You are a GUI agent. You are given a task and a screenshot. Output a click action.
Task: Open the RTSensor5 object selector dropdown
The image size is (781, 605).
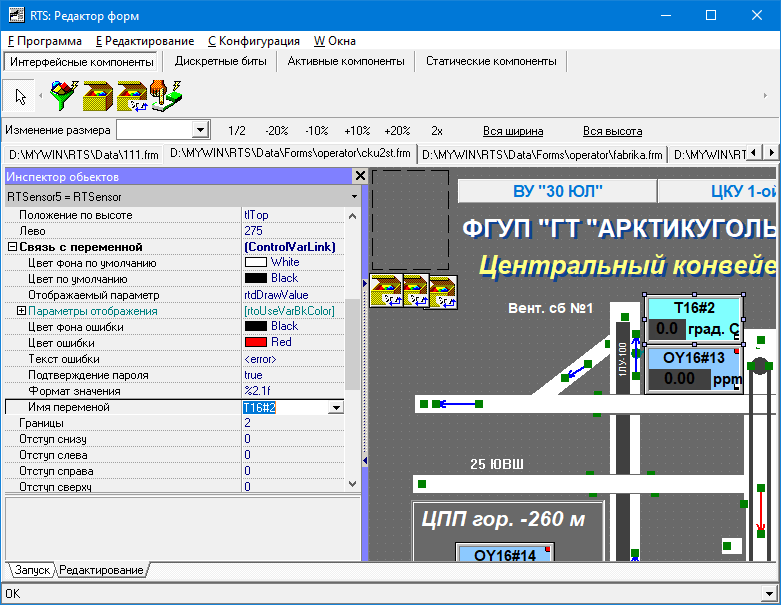point(354,197)
